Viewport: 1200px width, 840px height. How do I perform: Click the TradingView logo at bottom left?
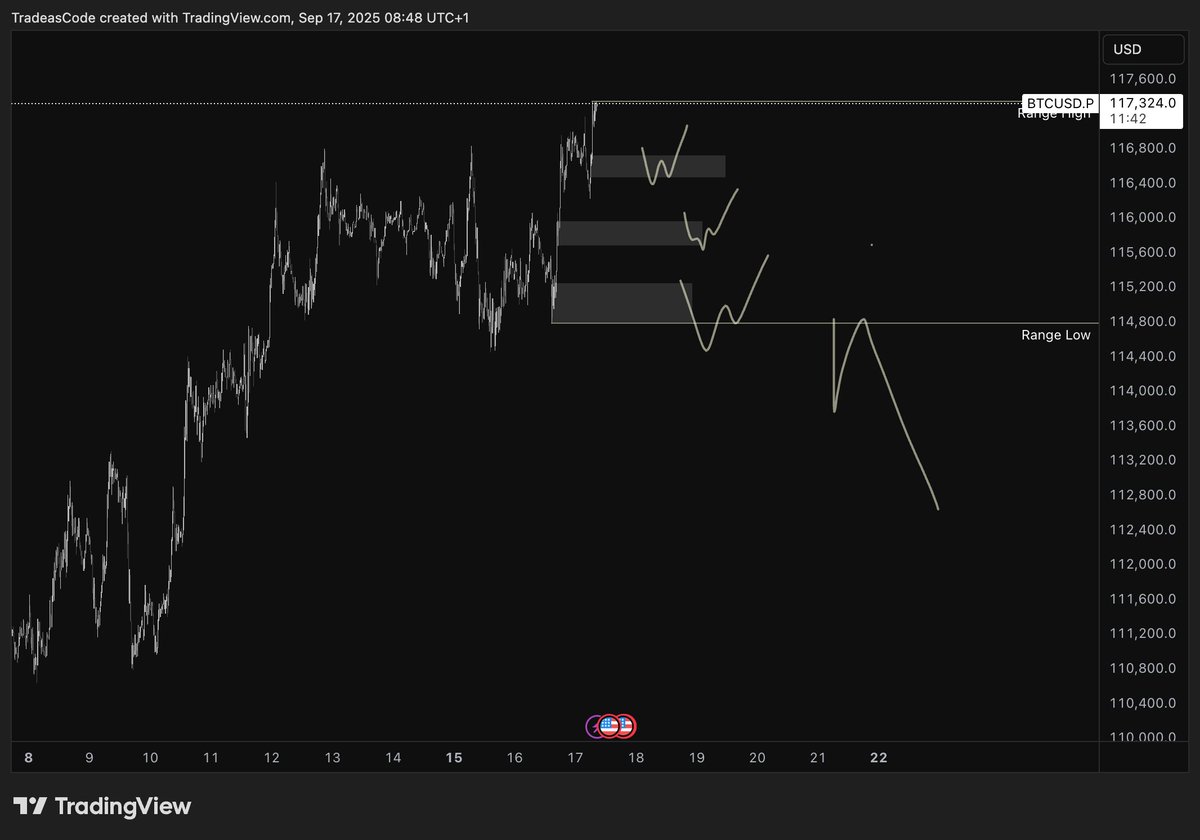102,806
